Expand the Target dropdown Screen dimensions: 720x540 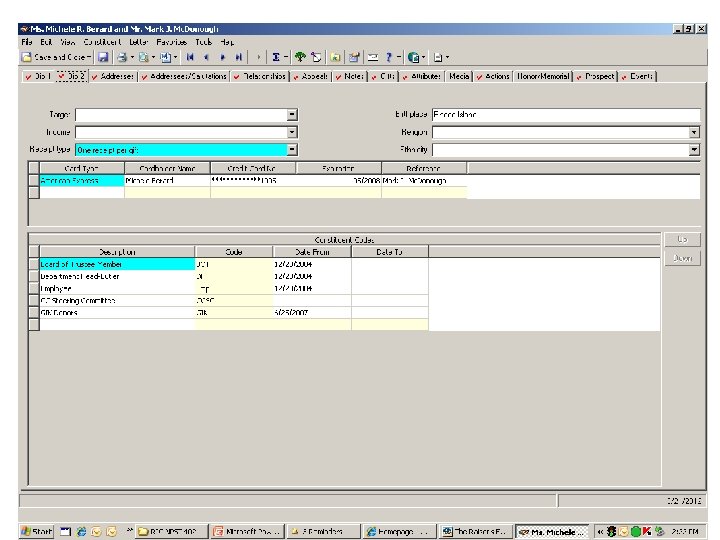pos(292,114)
